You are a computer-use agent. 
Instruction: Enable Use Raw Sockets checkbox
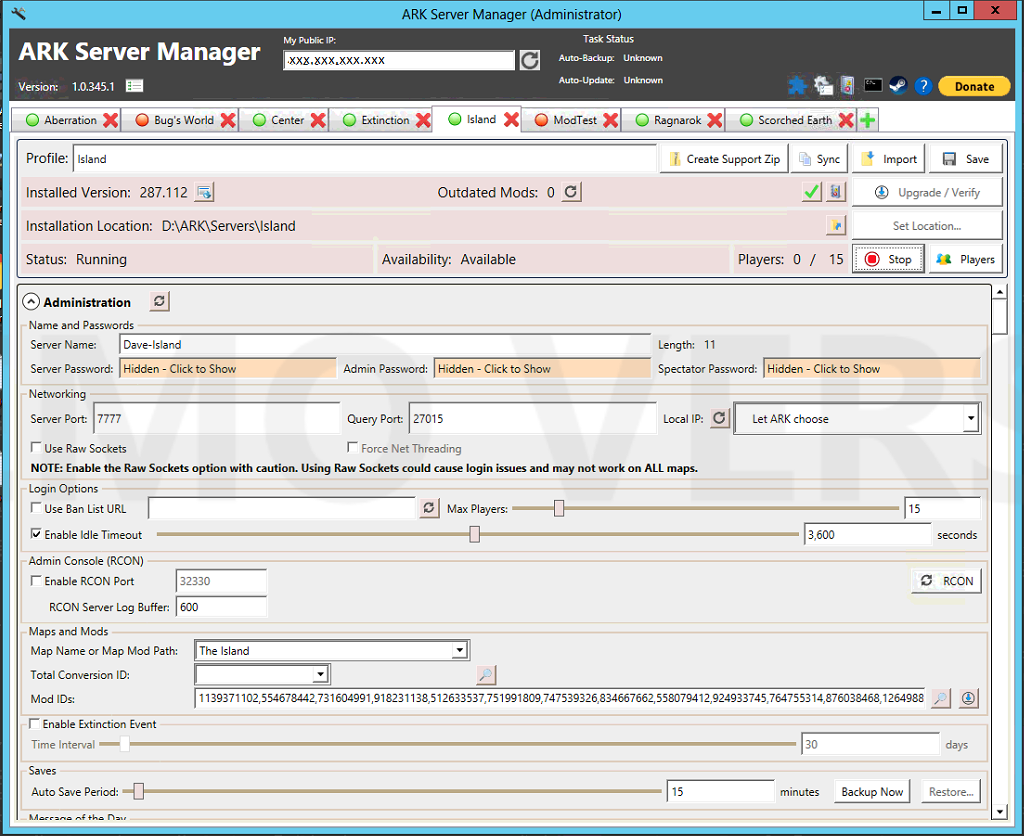[37, 447]
